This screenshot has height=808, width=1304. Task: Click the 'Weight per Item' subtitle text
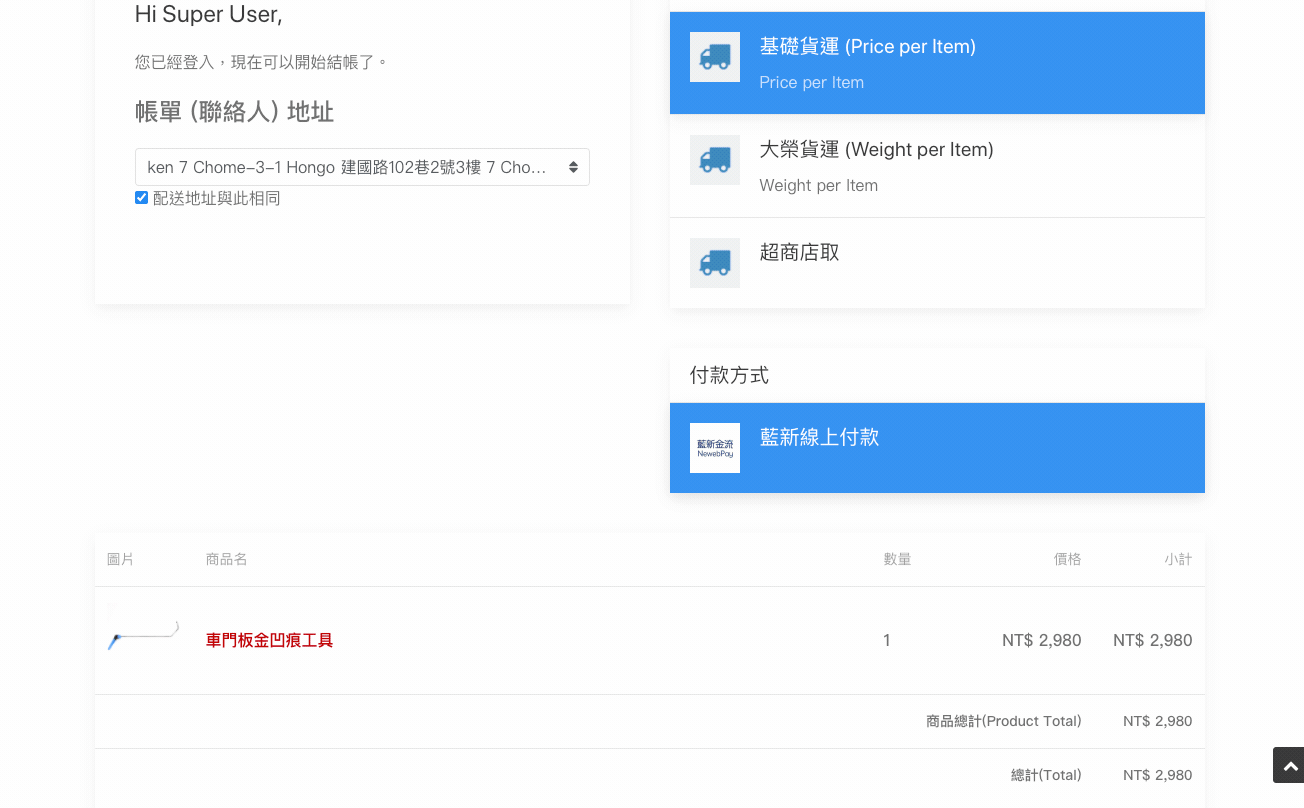click(818, 185)
